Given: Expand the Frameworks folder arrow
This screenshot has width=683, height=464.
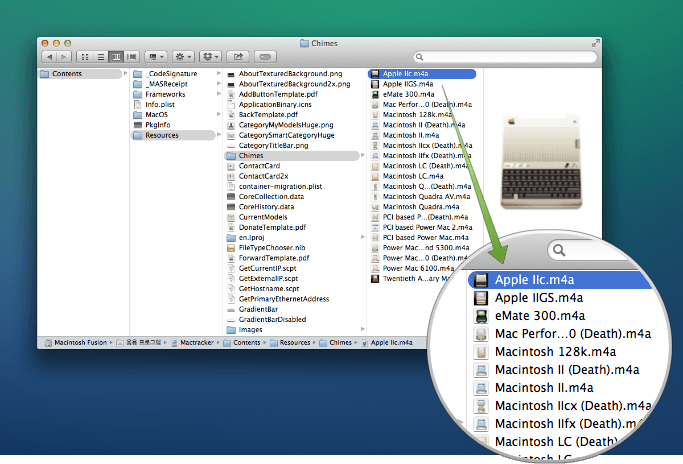Looking at the screenshot, I should point(219,94).
